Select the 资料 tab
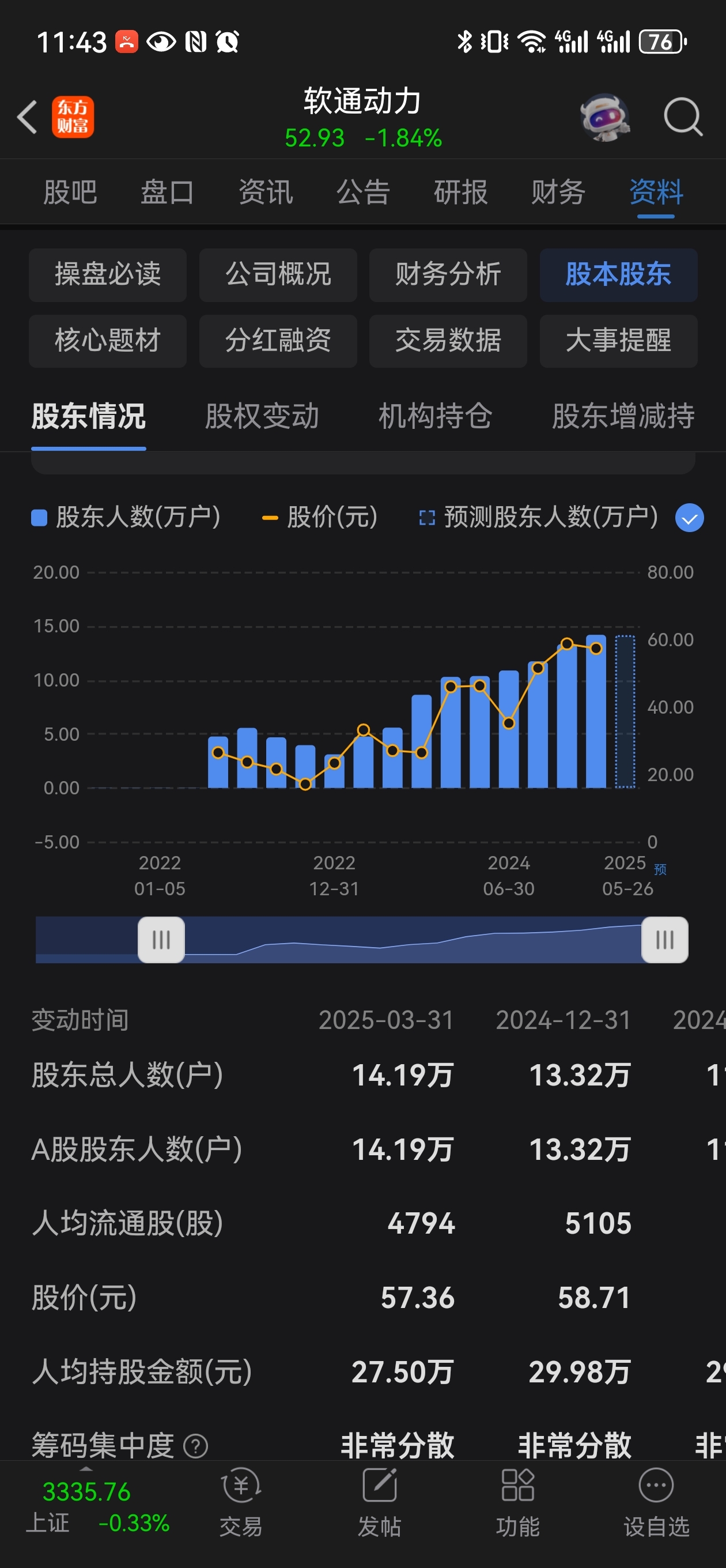The height and width of the screenshot is (1568, 726). (x=656, y=193)
